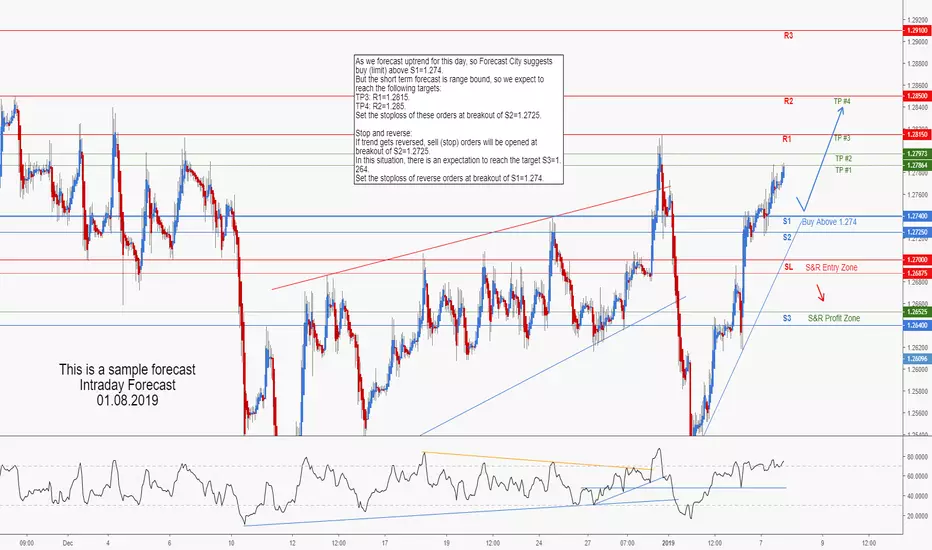The image size is (932, 550).
Task: Click 'This is a sample forecast' text
Action: point(127,369)
